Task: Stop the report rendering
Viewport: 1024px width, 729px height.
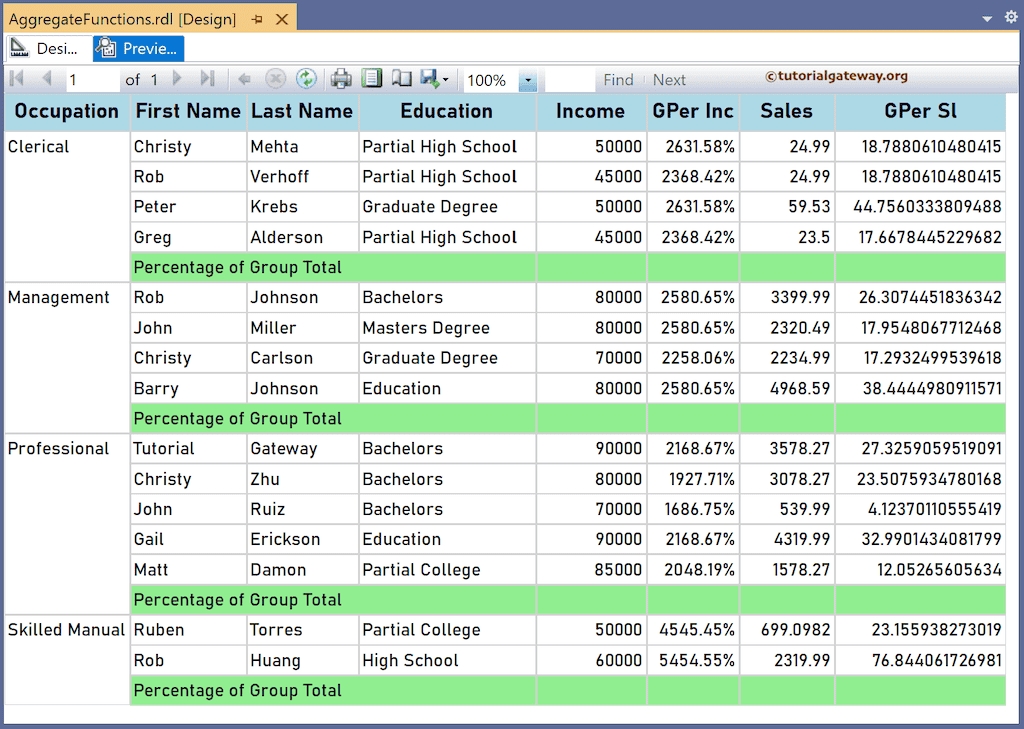Action: [x=274, y=79]
